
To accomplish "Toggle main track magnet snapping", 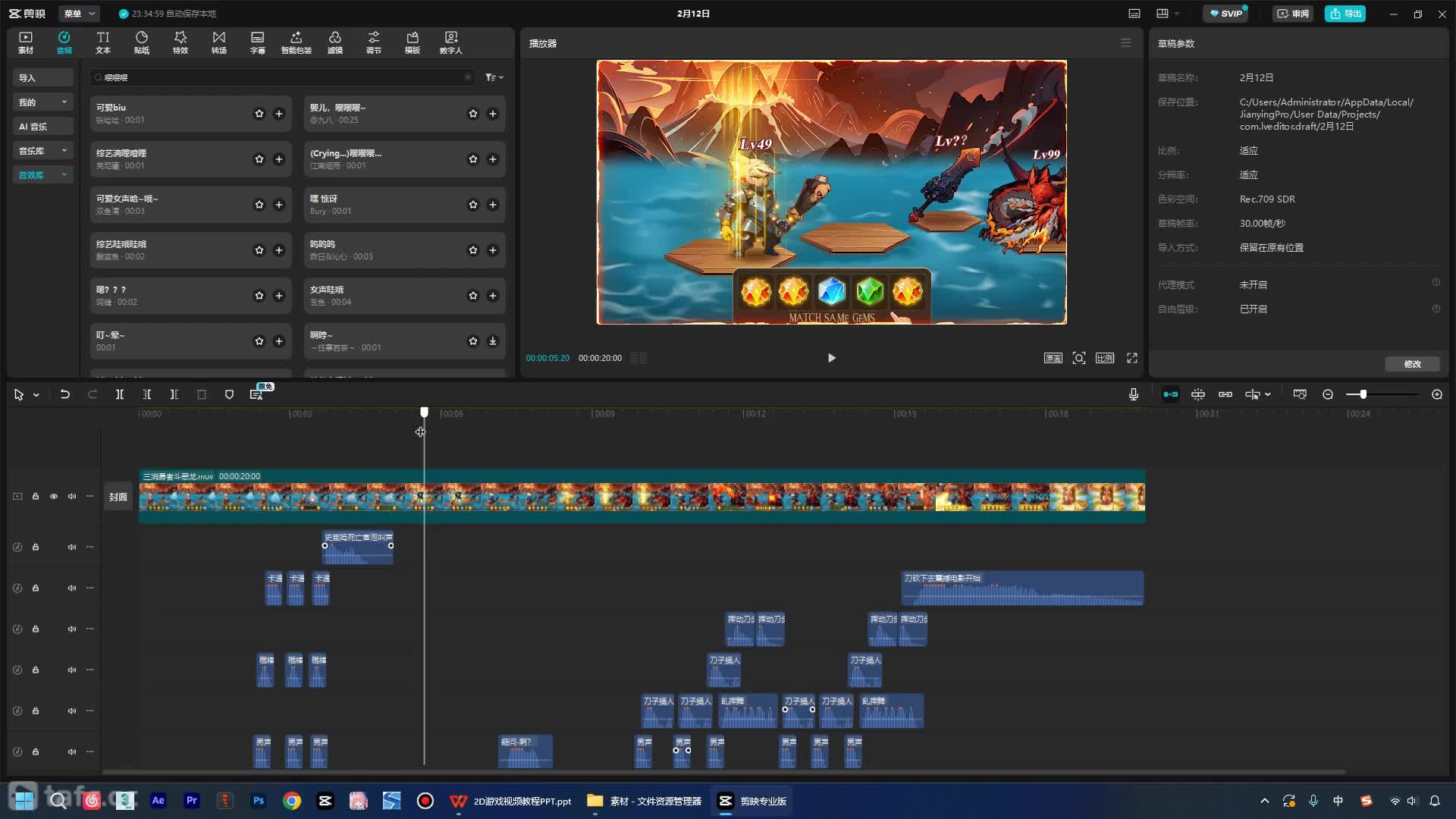I will tap(1171, 394).
